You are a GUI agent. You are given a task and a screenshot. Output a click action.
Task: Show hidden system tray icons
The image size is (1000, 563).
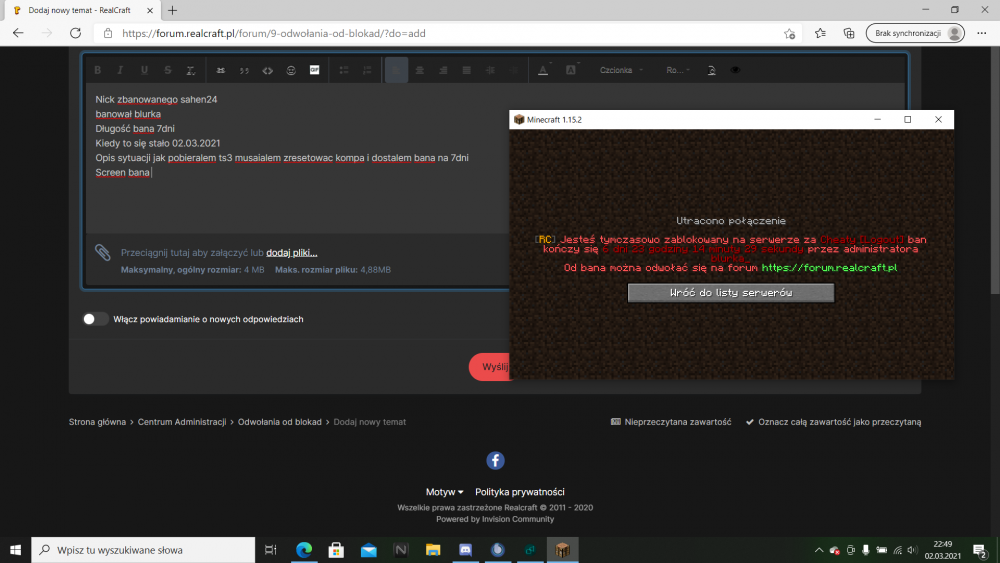tap(819, 550)
